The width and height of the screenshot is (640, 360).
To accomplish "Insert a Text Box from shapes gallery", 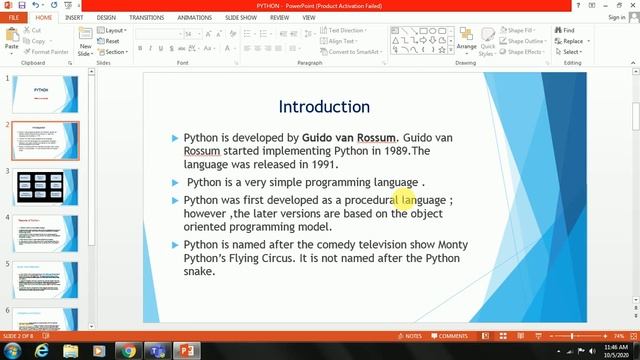I will click(x=395, y=31).
